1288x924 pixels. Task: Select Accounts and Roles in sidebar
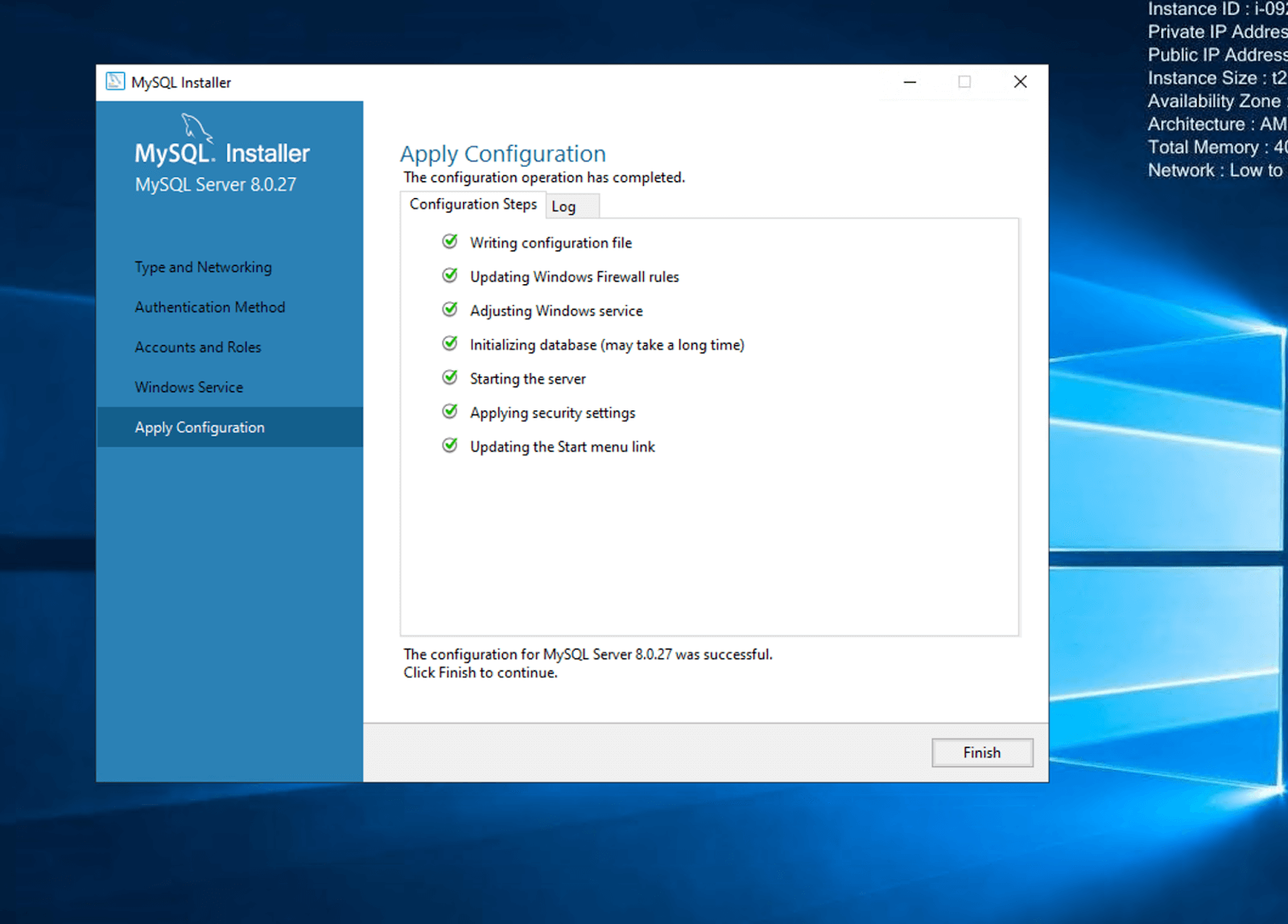click(x=197, y=348)
